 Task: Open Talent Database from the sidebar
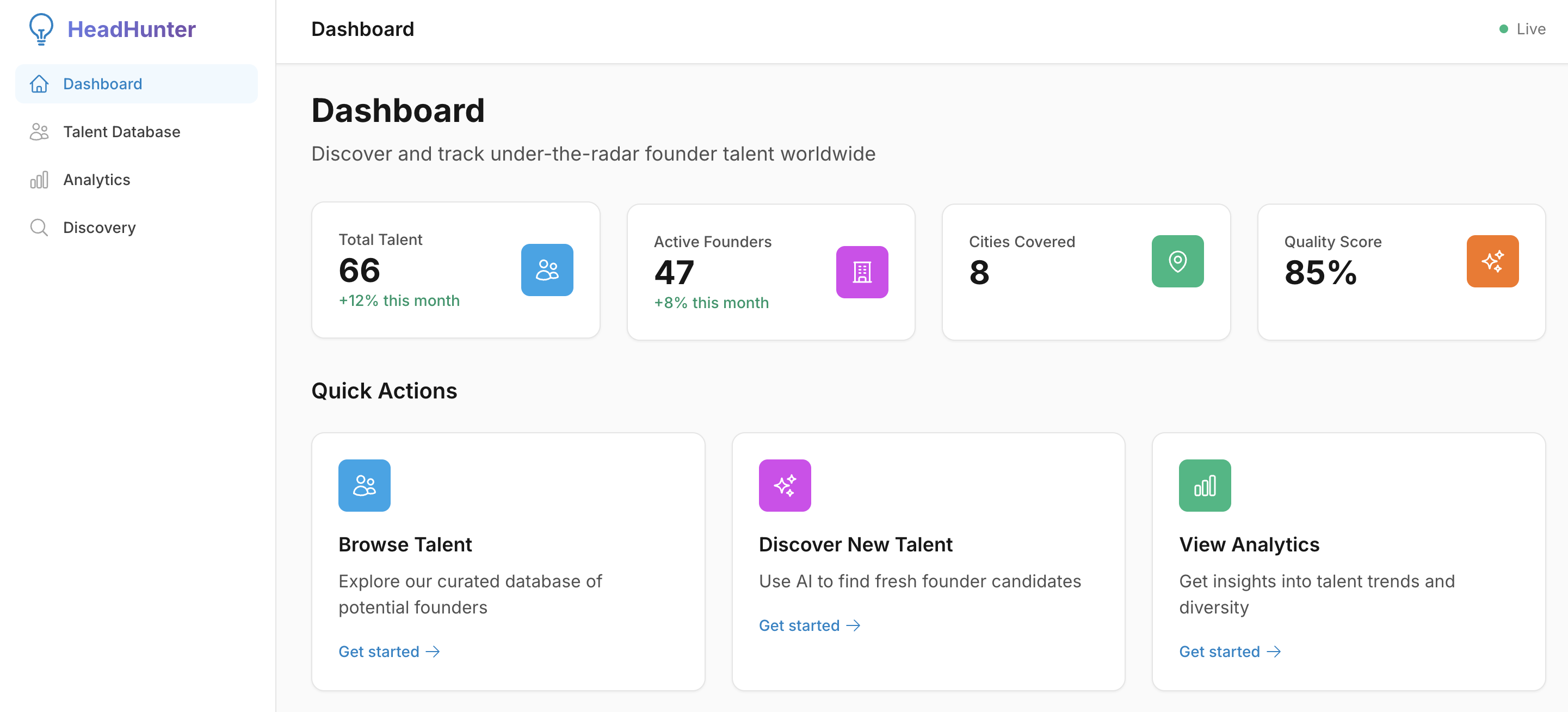tap(121, 132)
